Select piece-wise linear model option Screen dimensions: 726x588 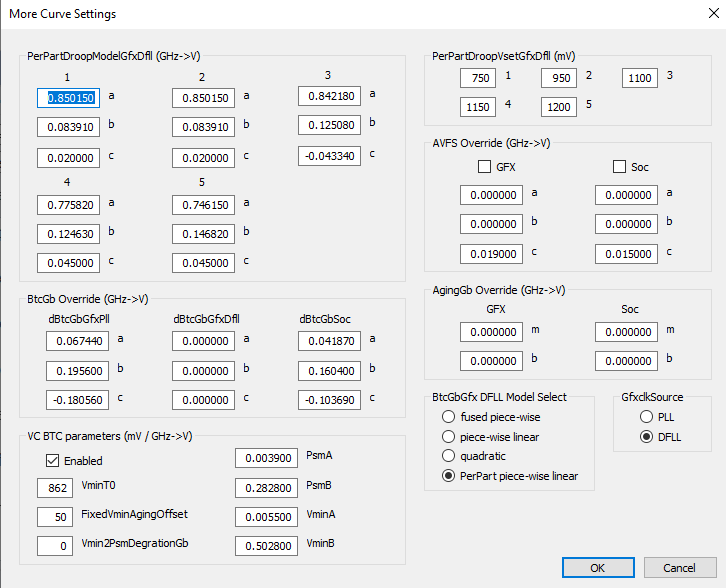(449, 436)
